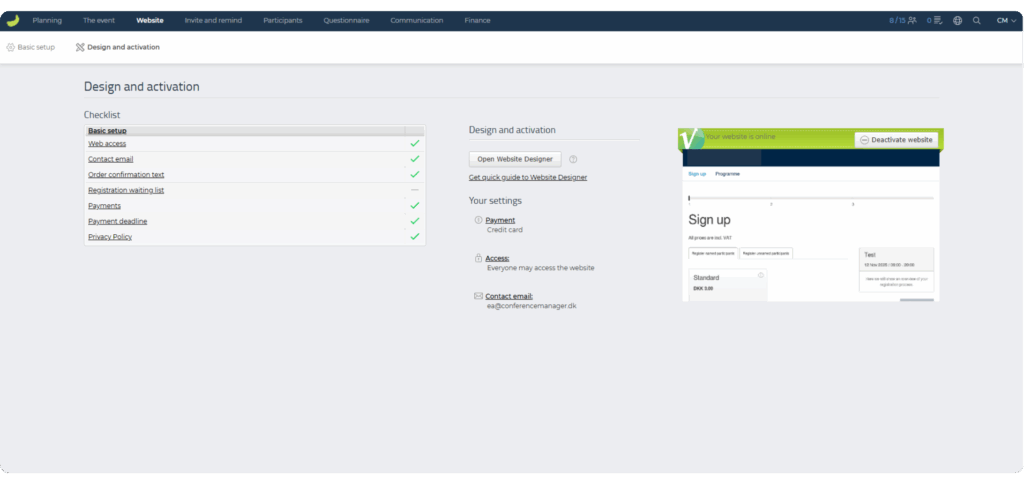This screenshot has width=1024, height=484.
Task: Click the banana logo home icon
Action: point(12,20)
